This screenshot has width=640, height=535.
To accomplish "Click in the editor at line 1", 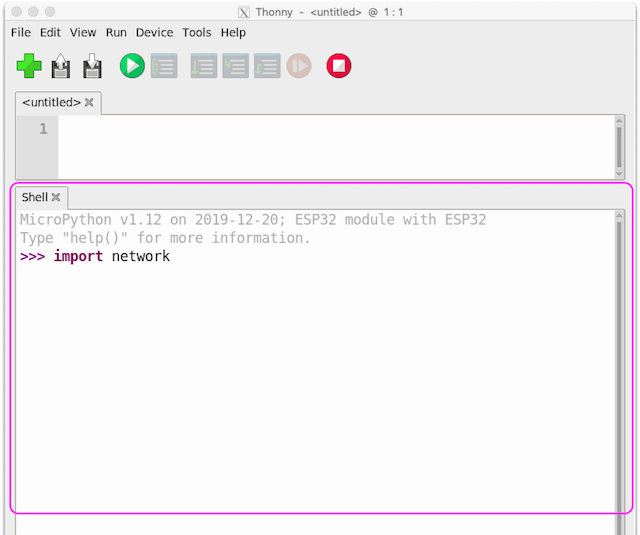I will click(336, 129).
